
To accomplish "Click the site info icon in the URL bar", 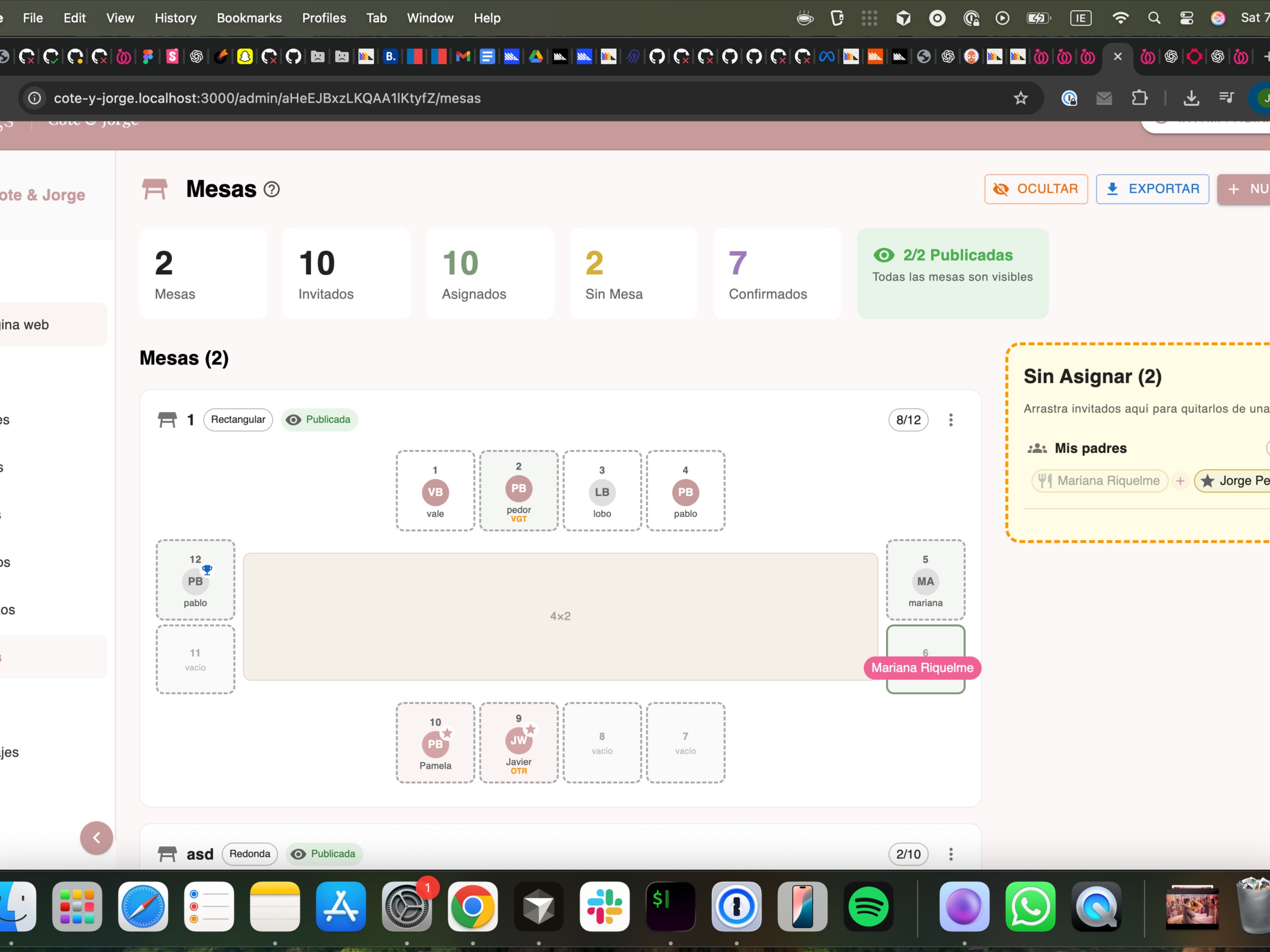I will coord(35,98).
